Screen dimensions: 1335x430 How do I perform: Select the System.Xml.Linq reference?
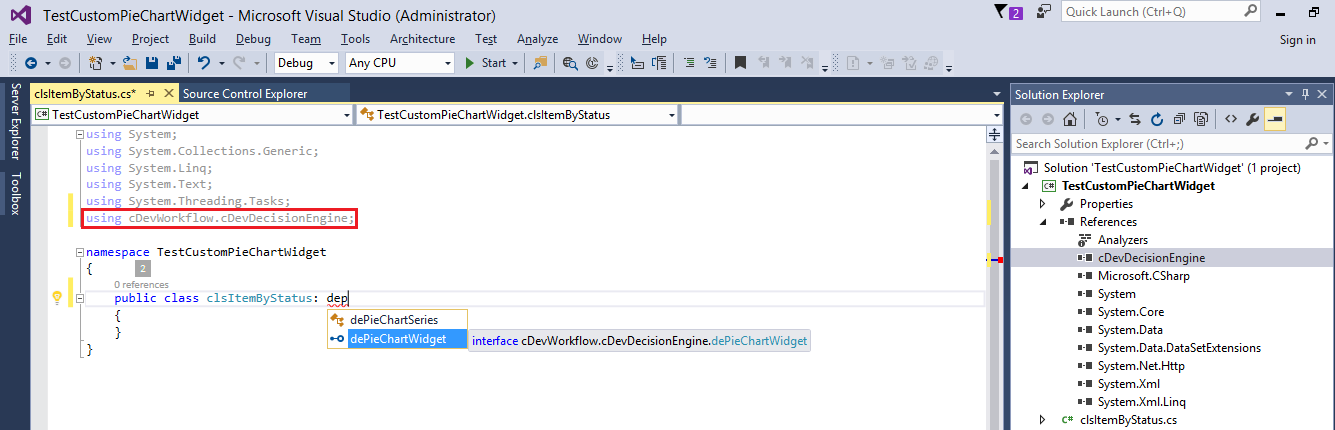click(1141, 402)
